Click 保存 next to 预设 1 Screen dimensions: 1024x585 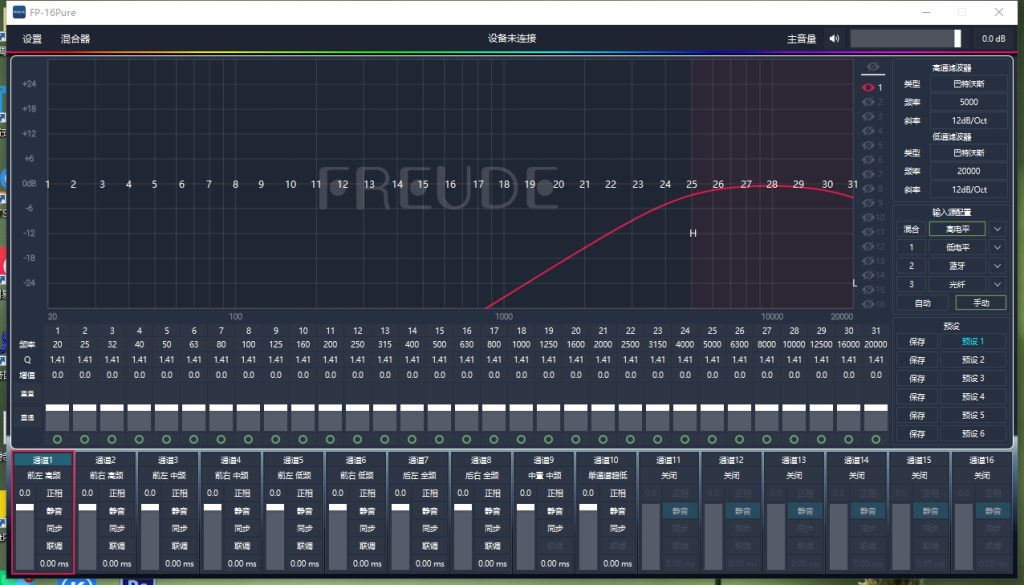pyautogui.click(x=917, y=341)
